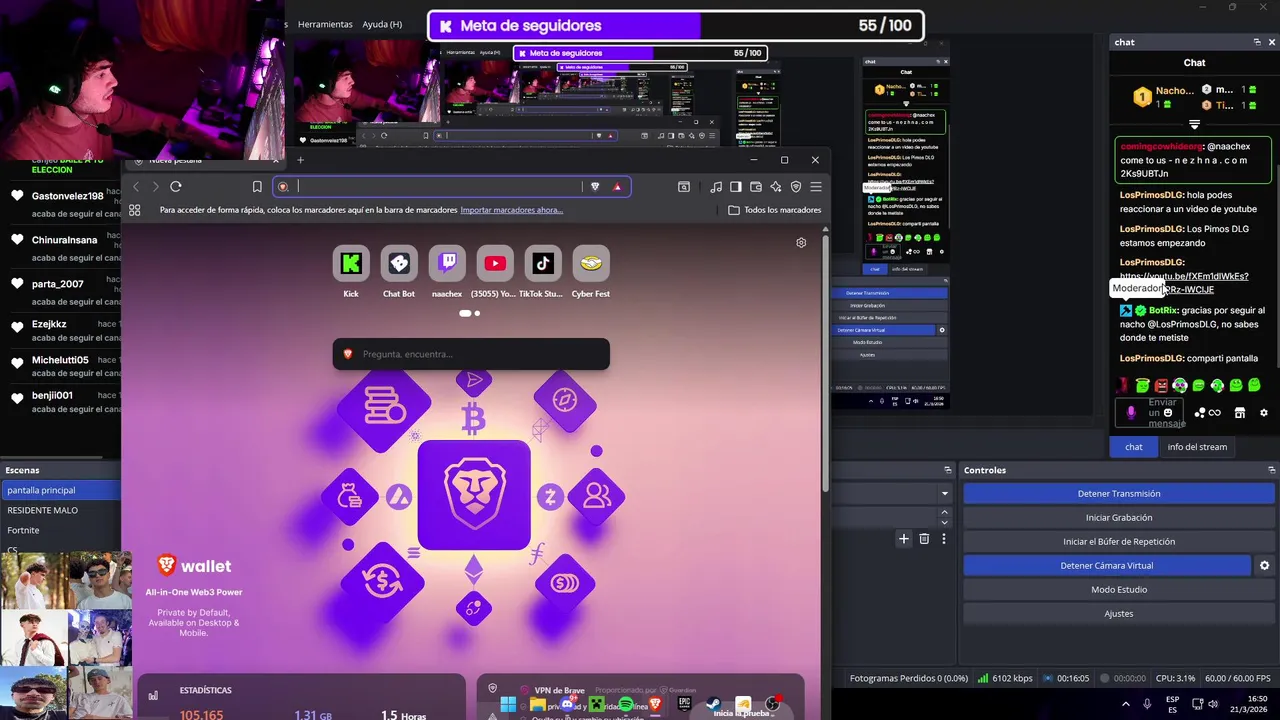
Task: Move source down with down chevron
Action: click(944, 522)
